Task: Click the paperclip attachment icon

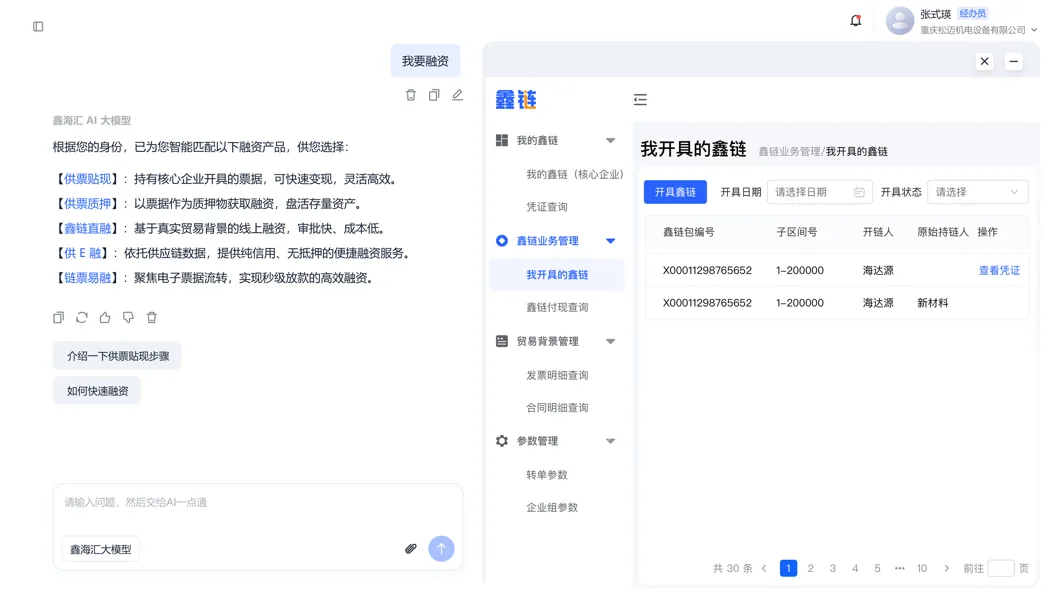Action: (x=410, y=549)
